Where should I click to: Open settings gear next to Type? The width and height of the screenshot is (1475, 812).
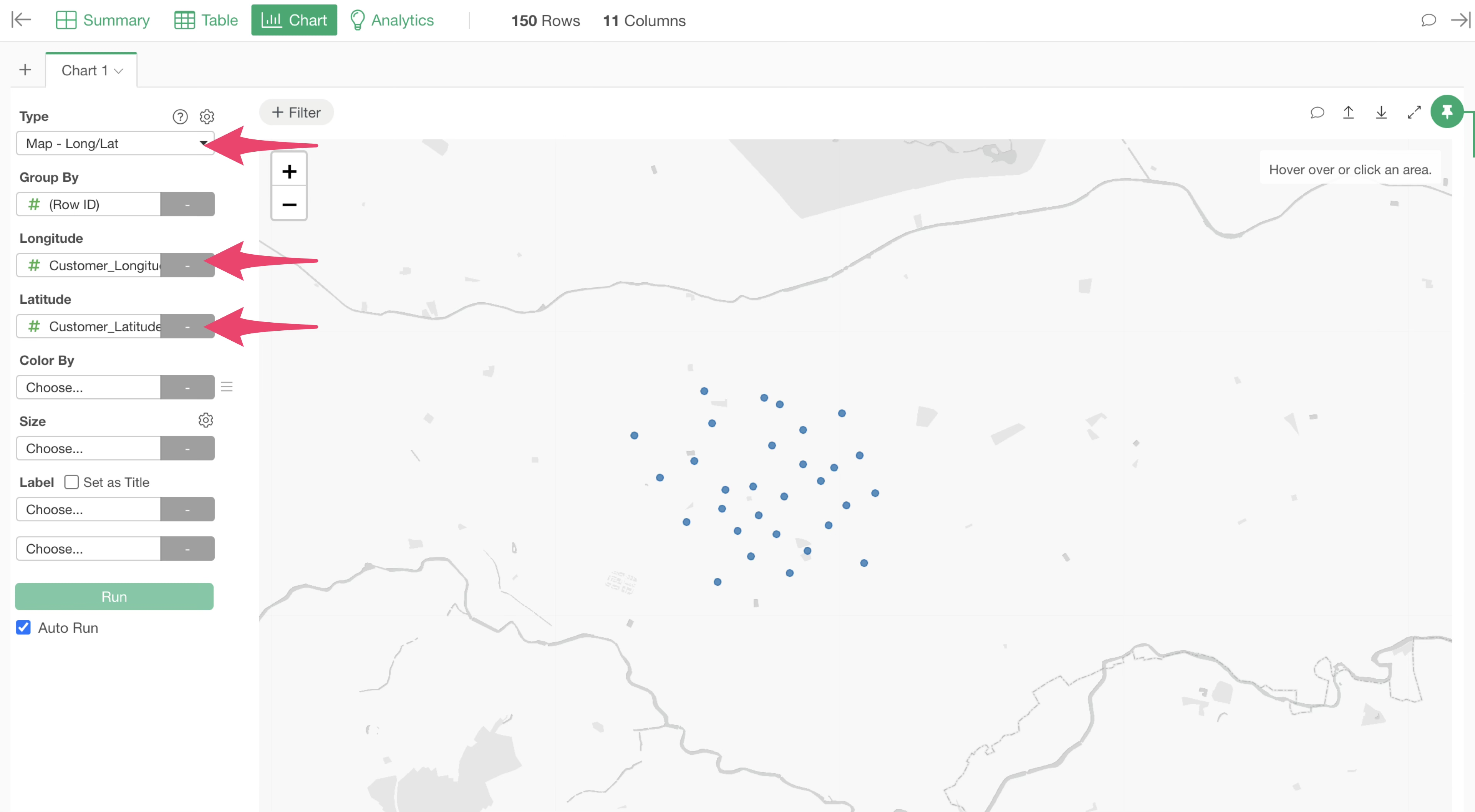point(207,117)
